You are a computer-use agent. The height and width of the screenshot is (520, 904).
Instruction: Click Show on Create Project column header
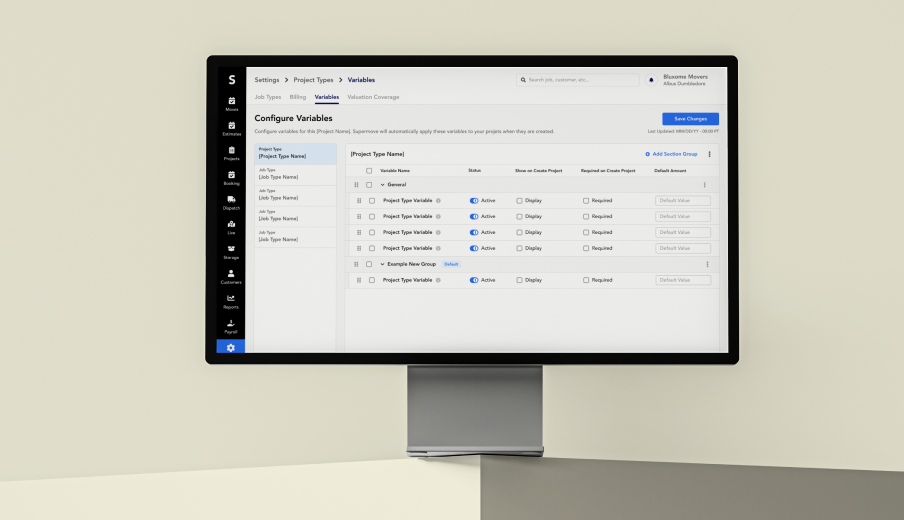coord(538,171)
